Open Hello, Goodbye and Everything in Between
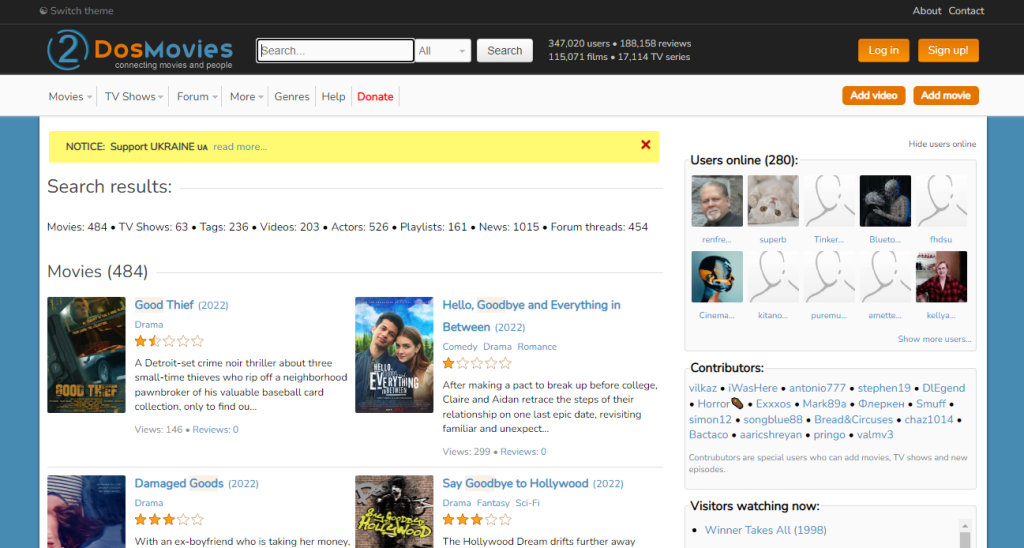The width and height of the screenshot is (1024, 548). click(x=532, y=315)
